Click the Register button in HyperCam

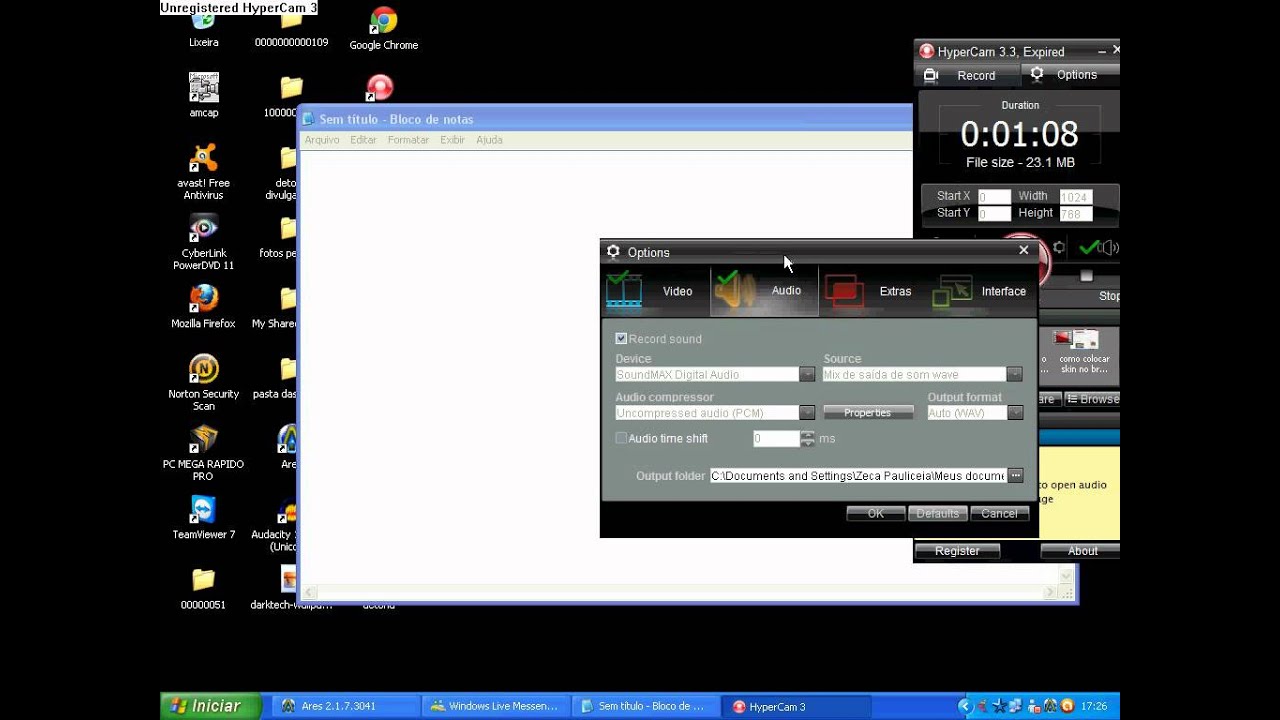point(957,551)
